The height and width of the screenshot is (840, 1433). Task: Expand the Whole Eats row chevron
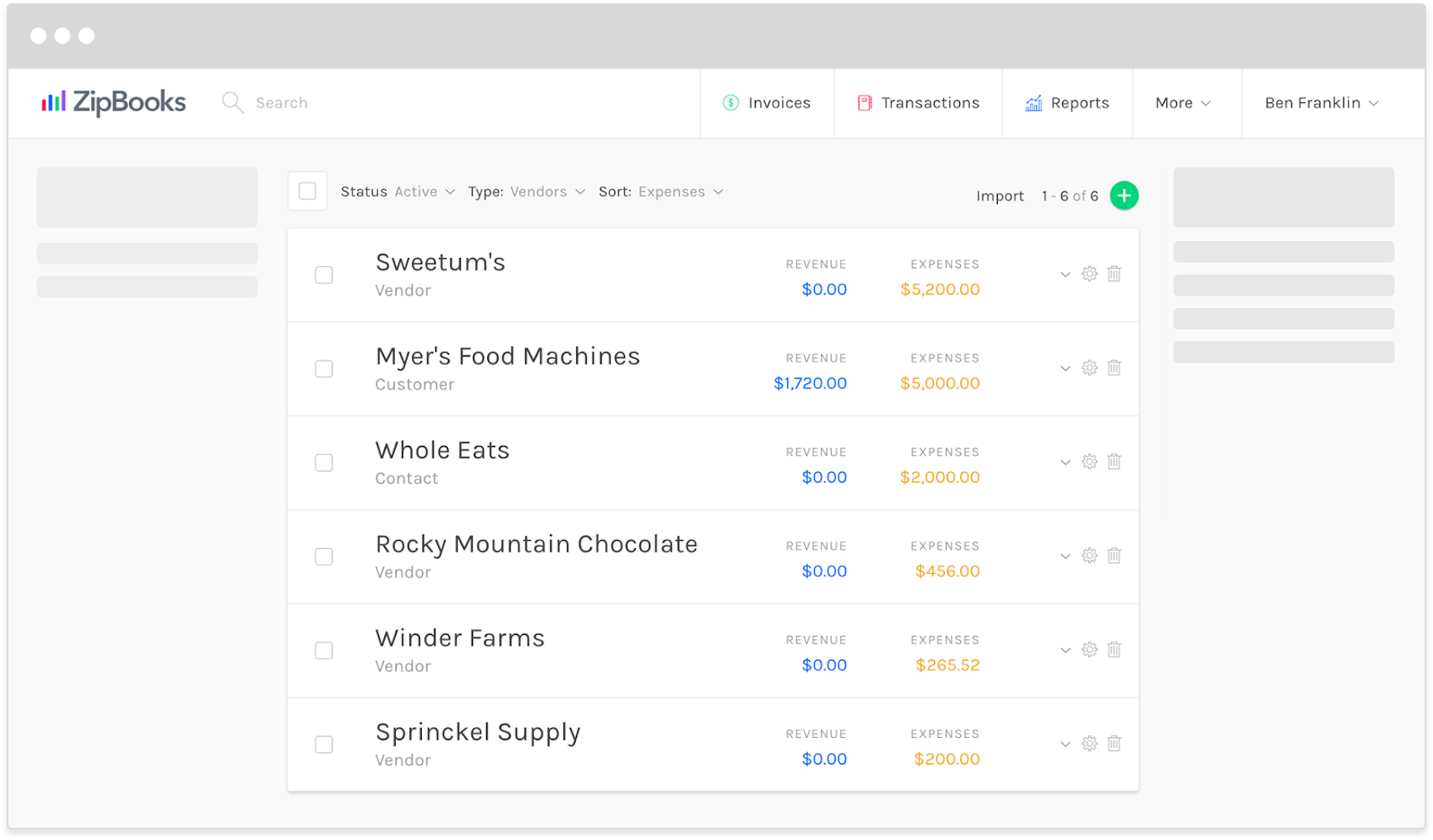click(1065, 463)
